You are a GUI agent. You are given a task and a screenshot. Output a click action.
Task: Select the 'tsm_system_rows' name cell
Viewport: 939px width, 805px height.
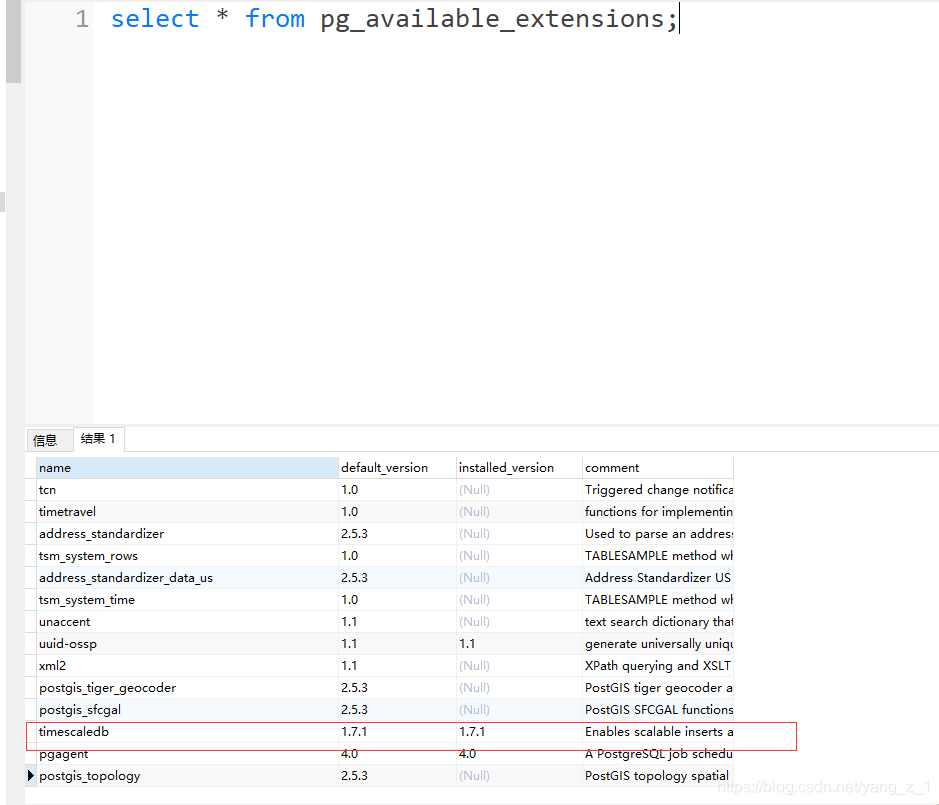point(187,556)
